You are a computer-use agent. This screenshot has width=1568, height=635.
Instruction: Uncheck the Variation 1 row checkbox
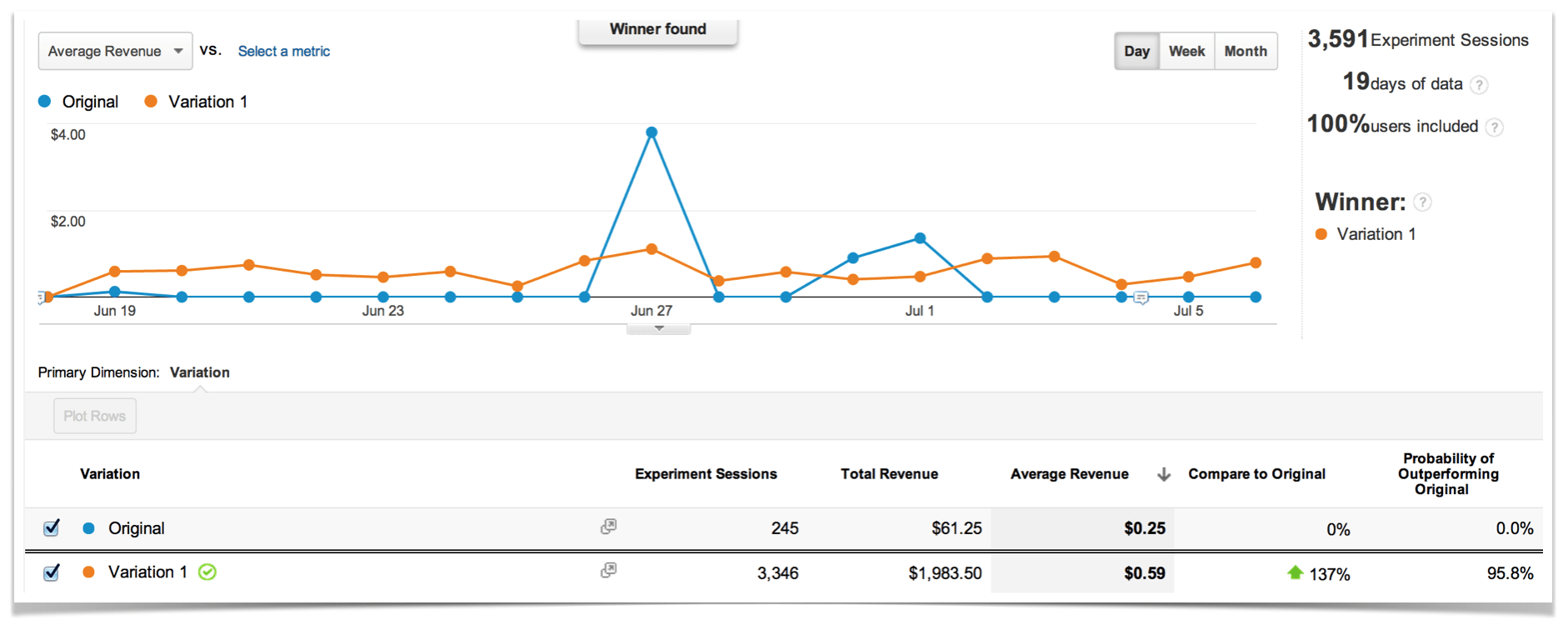pyautogui.click(x=52, y=572)
